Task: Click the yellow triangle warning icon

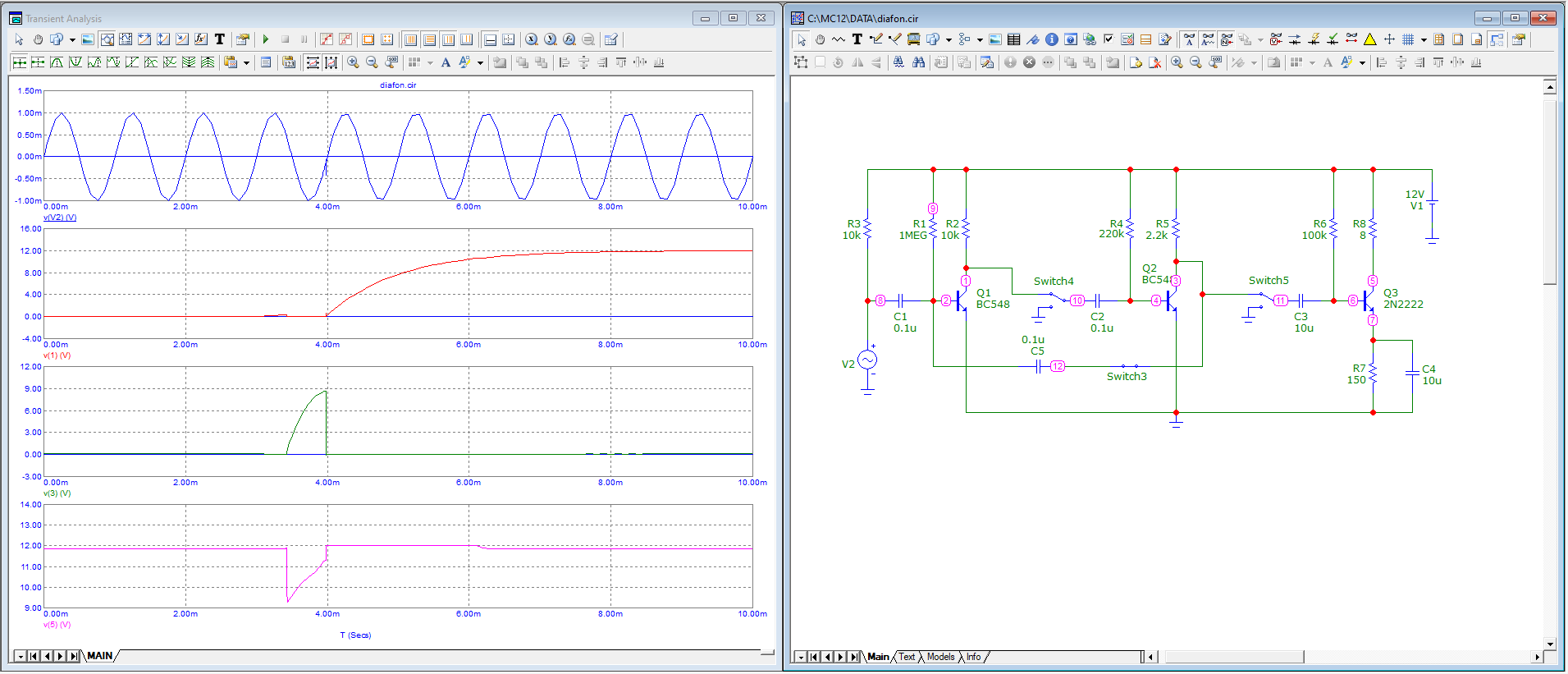Action: pyautogui.click(x=1369, y=39)
